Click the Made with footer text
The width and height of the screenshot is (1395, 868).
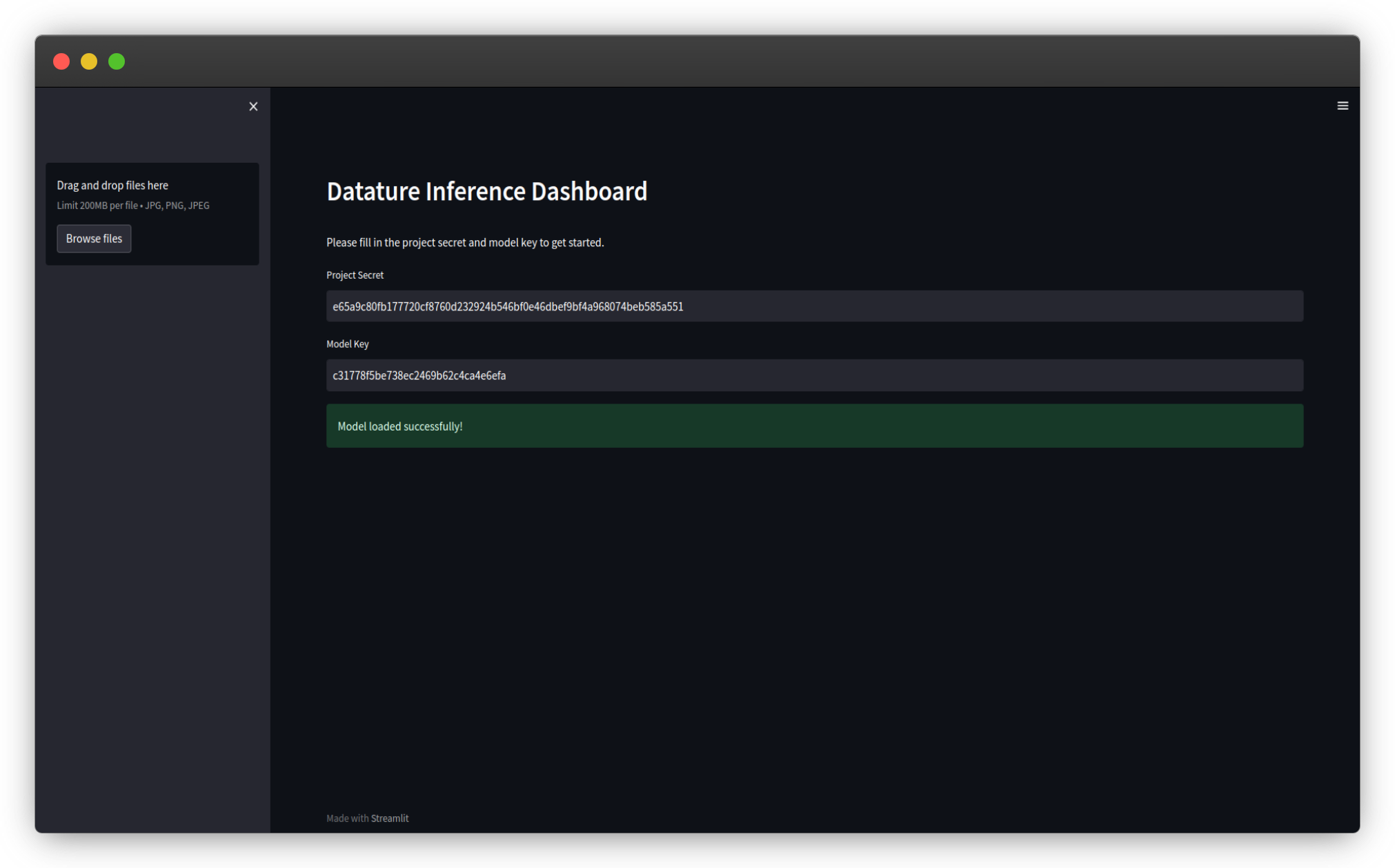tap(347, 818)
